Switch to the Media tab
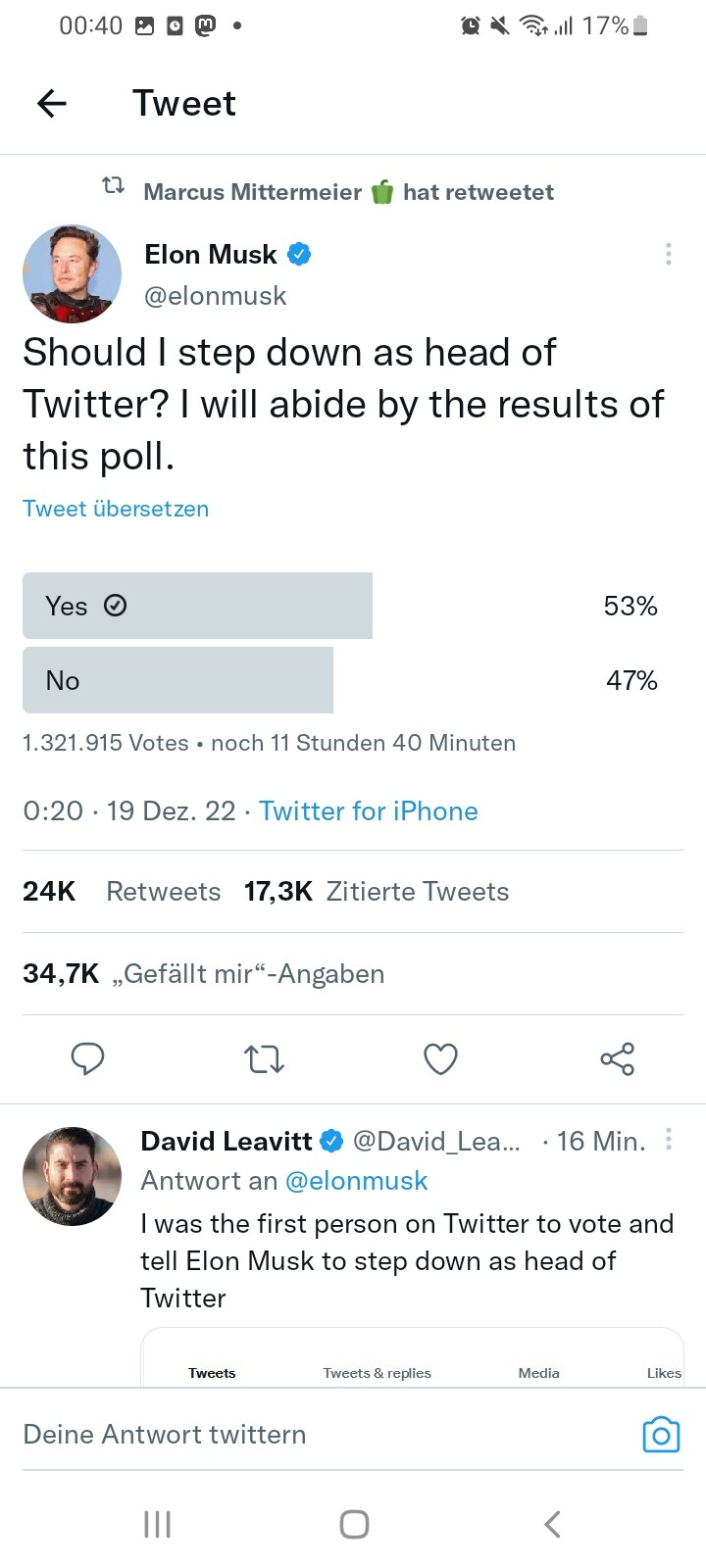The image size is (706, 1568). click(538, 1373)
